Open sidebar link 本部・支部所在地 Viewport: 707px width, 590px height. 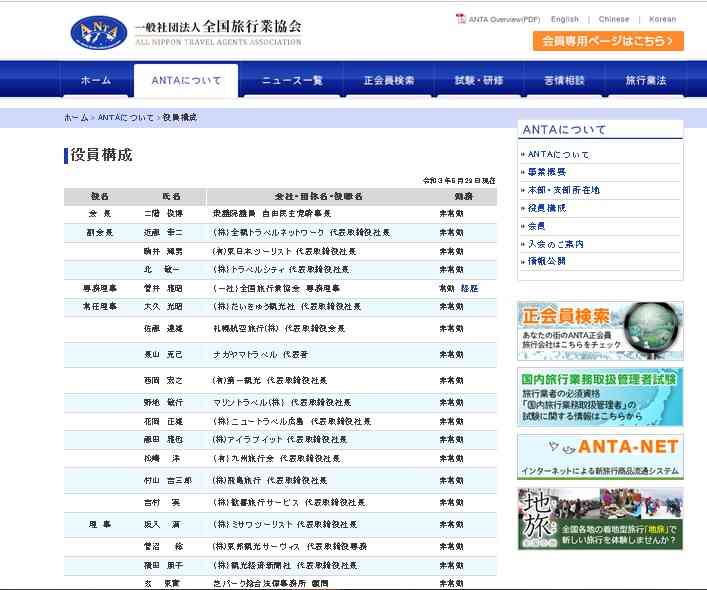click(x=564, y=190)
